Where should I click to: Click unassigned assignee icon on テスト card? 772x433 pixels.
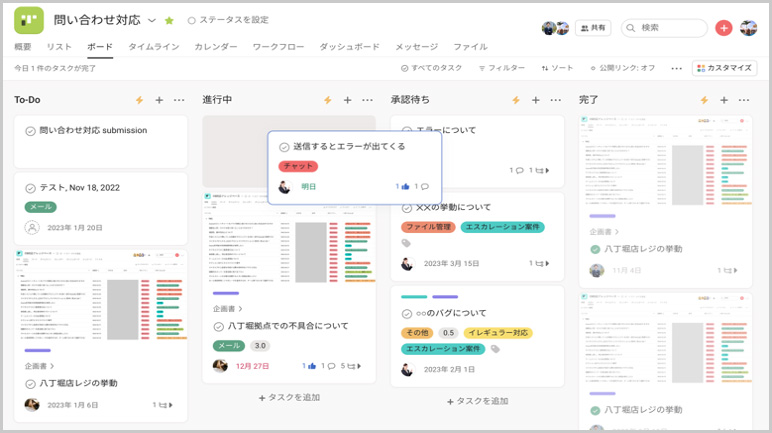pos(32,228)
